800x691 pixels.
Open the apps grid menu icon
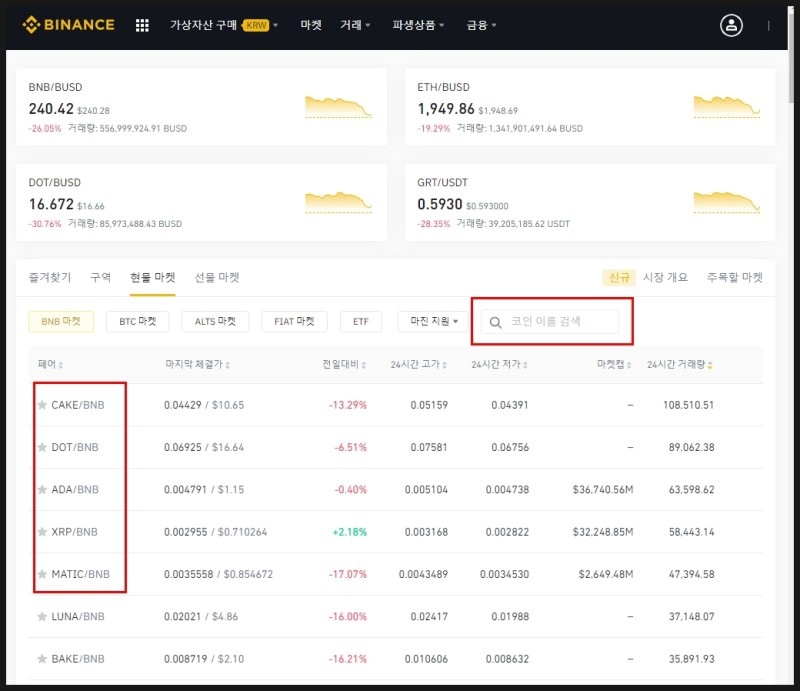coord(142,25)
